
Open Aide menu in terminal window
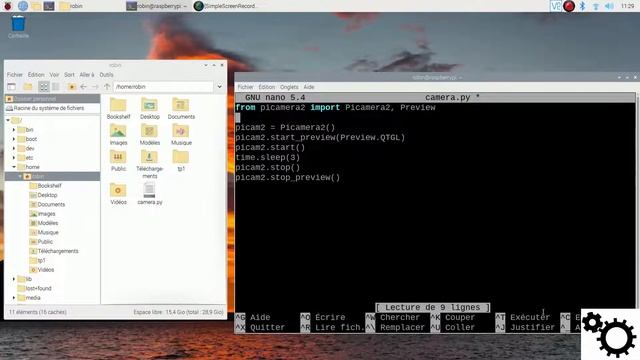[309, 87]
